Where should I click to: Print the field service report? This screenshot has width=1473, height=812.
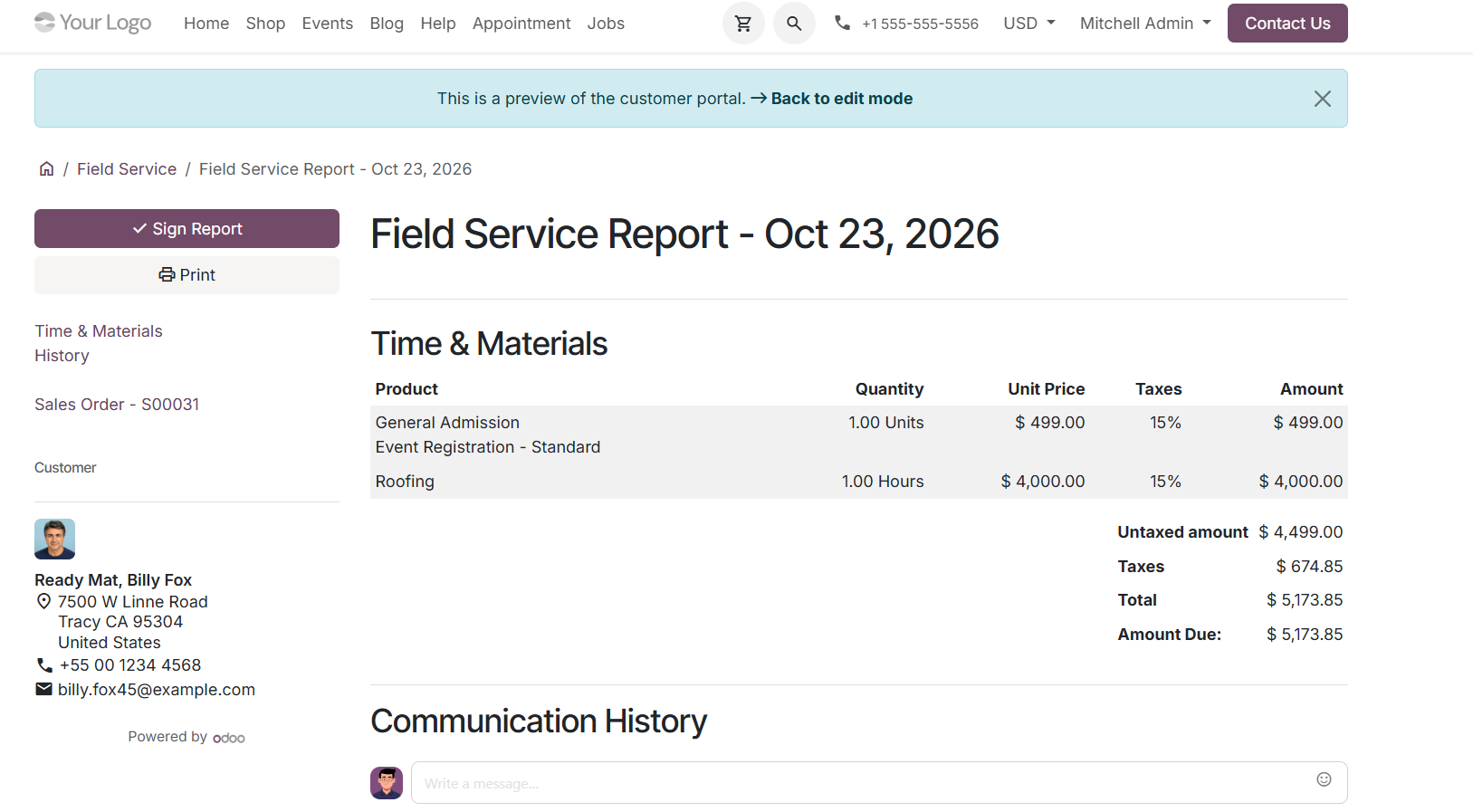pyautogui.click(x=187, y=275)
